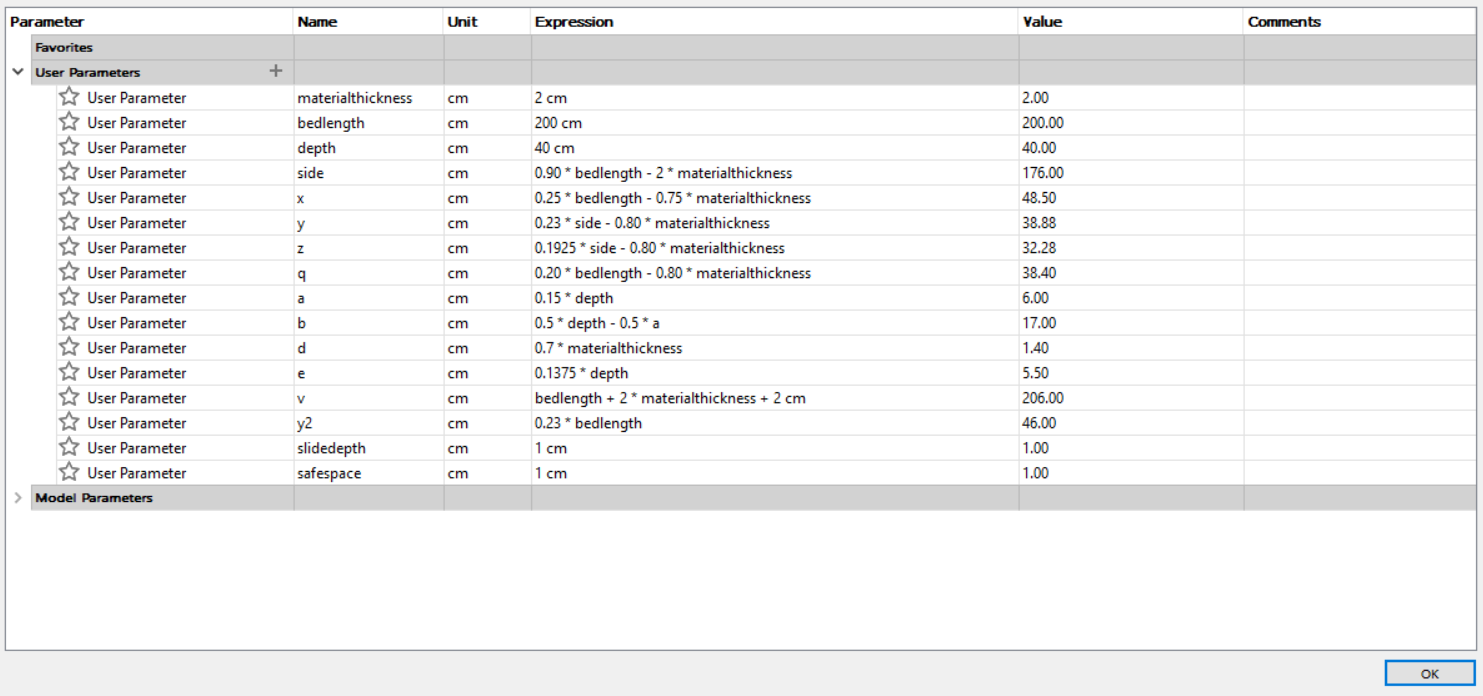
Task: Click the star icon beside y2
Action: 68,422
